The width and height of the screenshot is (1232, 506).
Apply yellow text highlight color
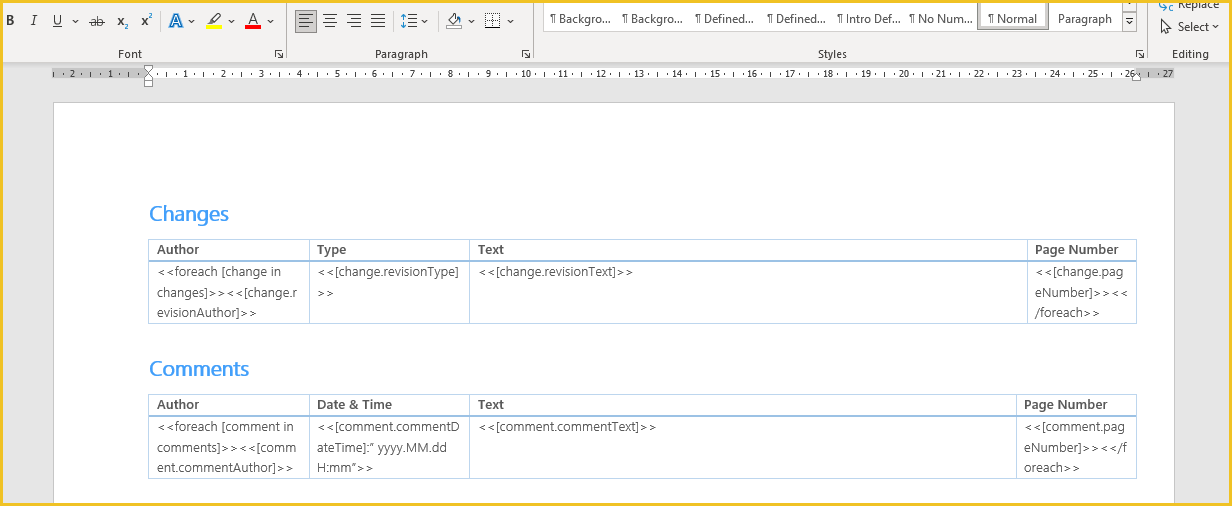coord(213,20)
